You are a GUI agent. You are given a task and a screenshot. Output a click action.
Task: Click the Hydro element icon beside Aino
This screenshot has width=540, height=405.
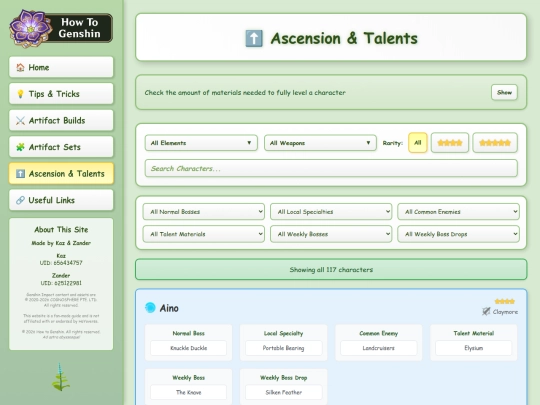pyautogui.click(x=150, y=308)
